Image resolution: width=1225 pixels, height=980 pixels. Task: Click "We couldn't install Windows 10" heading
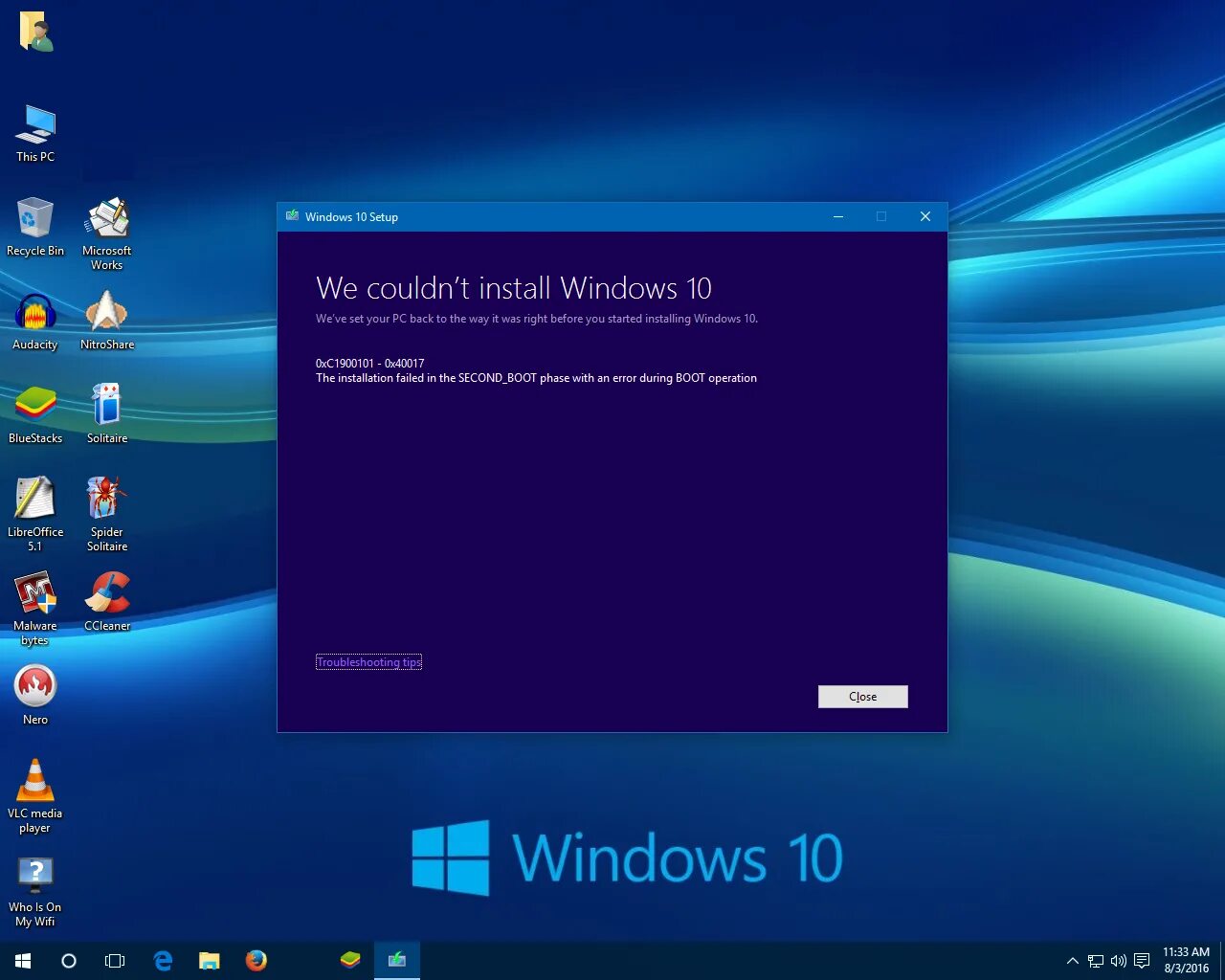[514, 288]
